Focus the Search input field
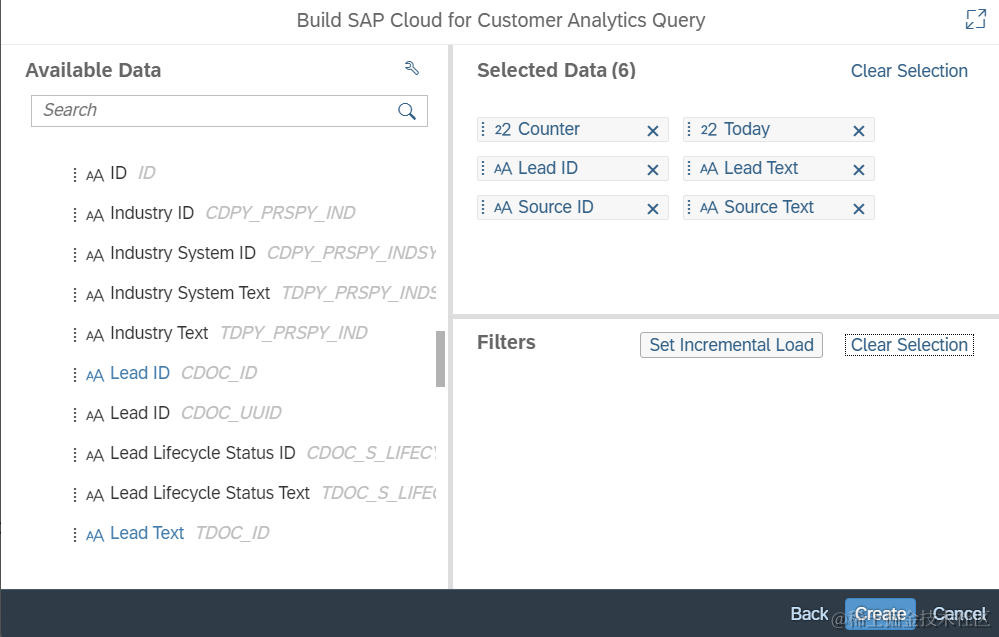The width and height of the screenshot is (999, 637). (215, 111)
